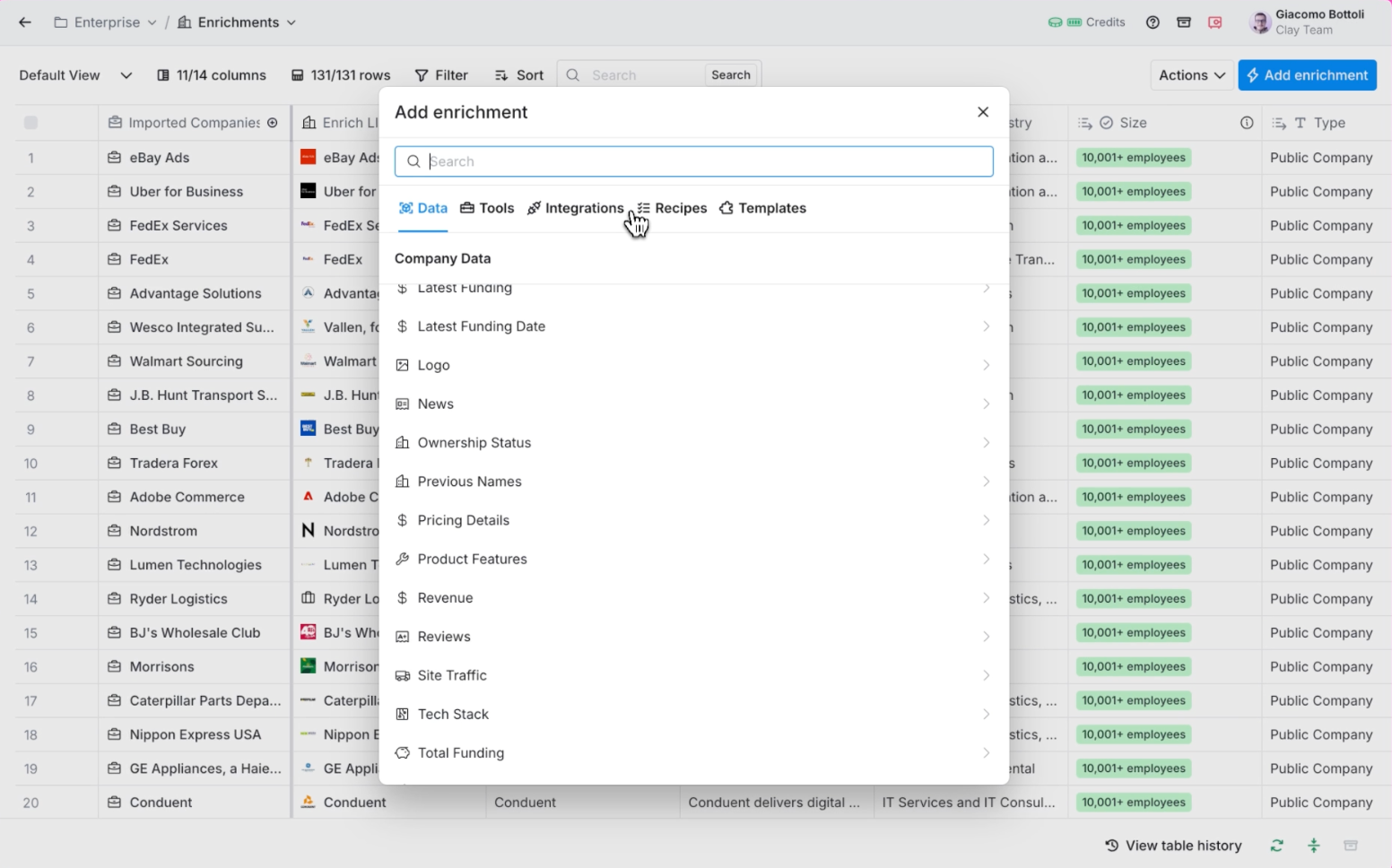Close the Add enrichment dialog
This screenshot has height=868, width=1392.
click(983, 112)
